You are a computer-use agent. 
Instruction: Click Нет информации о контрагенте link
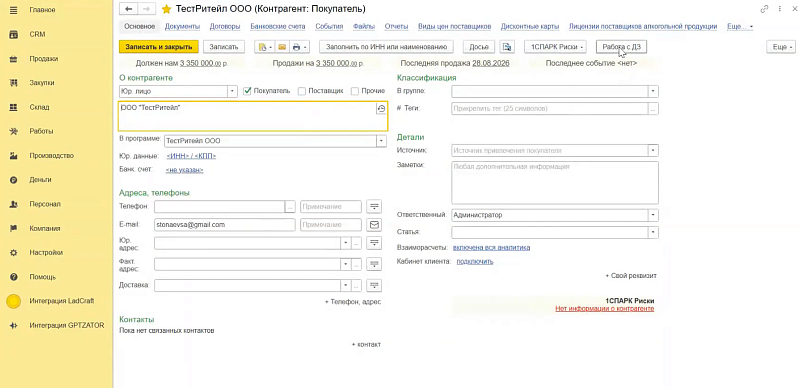[605, 309]
